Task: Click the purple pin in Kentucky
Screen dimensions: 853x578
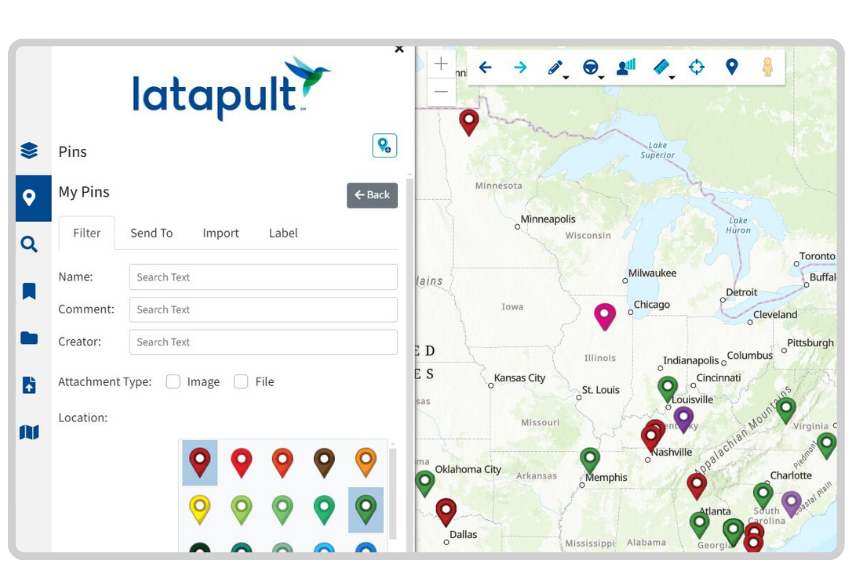Action: (683, 419)
